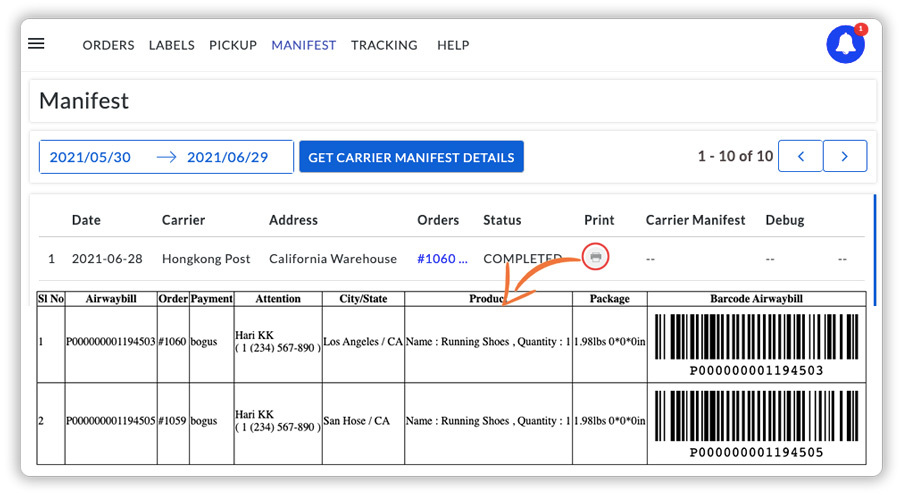Click barcode image for P000000001194505

[756, 416]
